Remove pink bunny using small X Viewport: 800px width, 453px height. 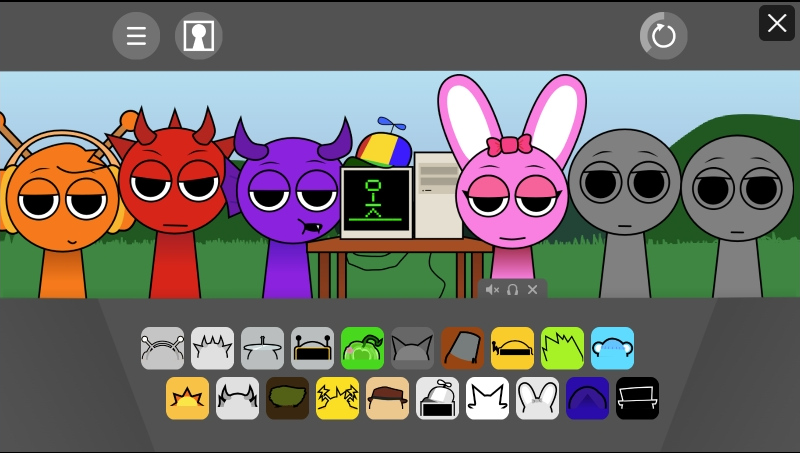[x=532, y=290]
